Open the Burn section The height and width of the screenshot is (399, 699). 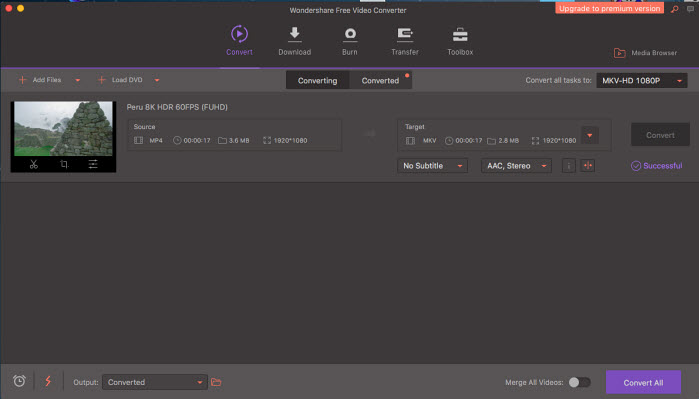coord(350,41)
